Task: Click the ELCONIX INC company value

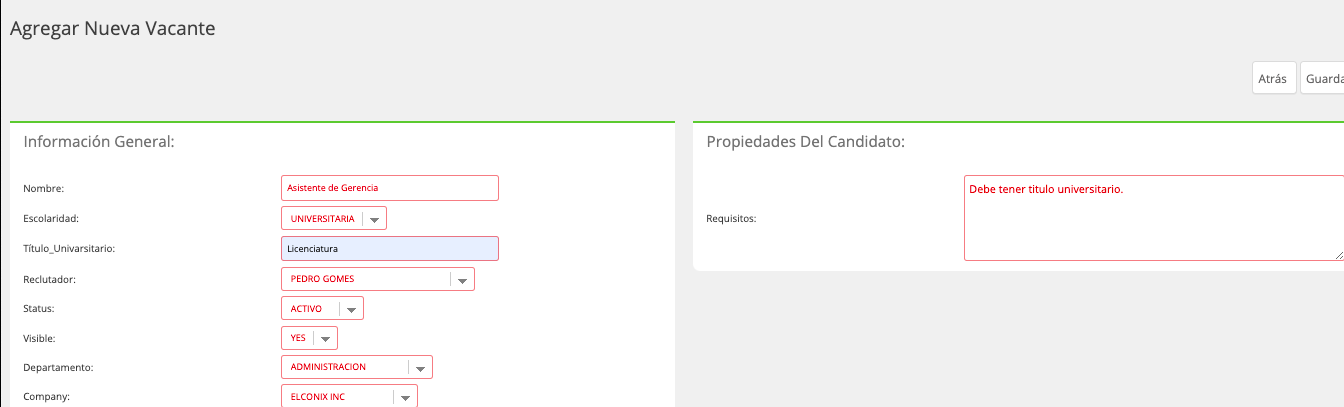Action: coord(317,397)
